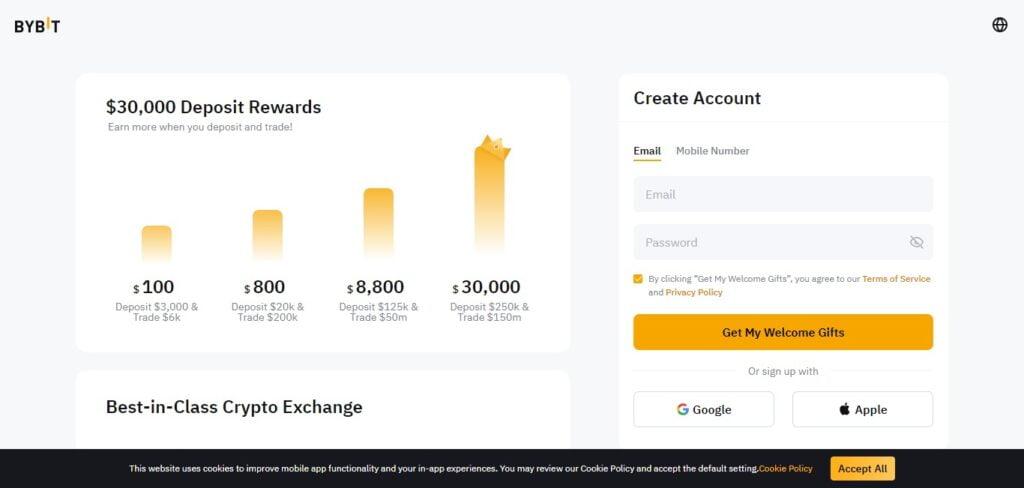This screenshot has width=1024, height=488.
Task: Uncheck the Terms of Service agreement checkbox
Action: [638, 279]
